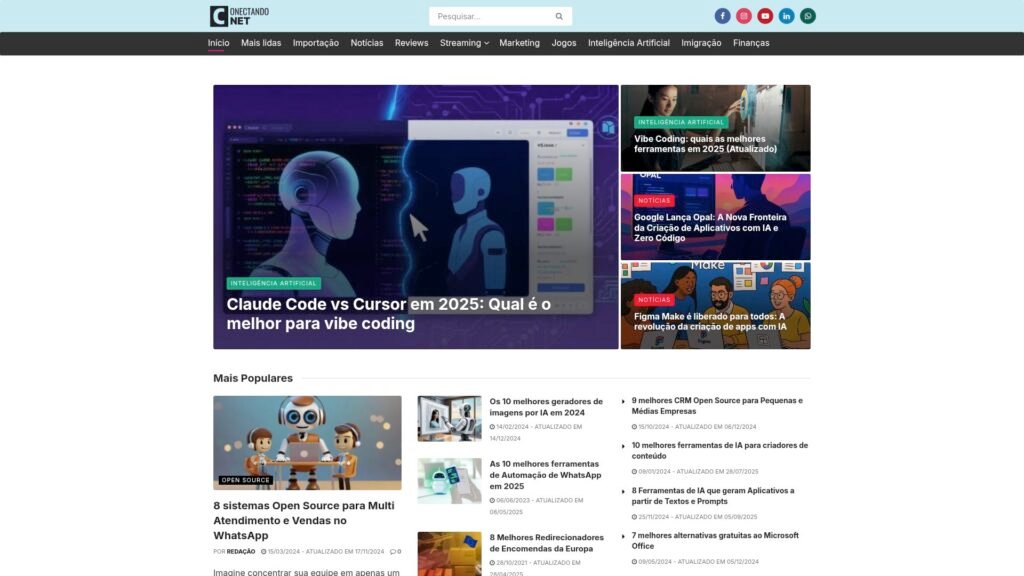Click the search magnifier icon
Viewport: 1024px width, 576px height.
point(559,16)
